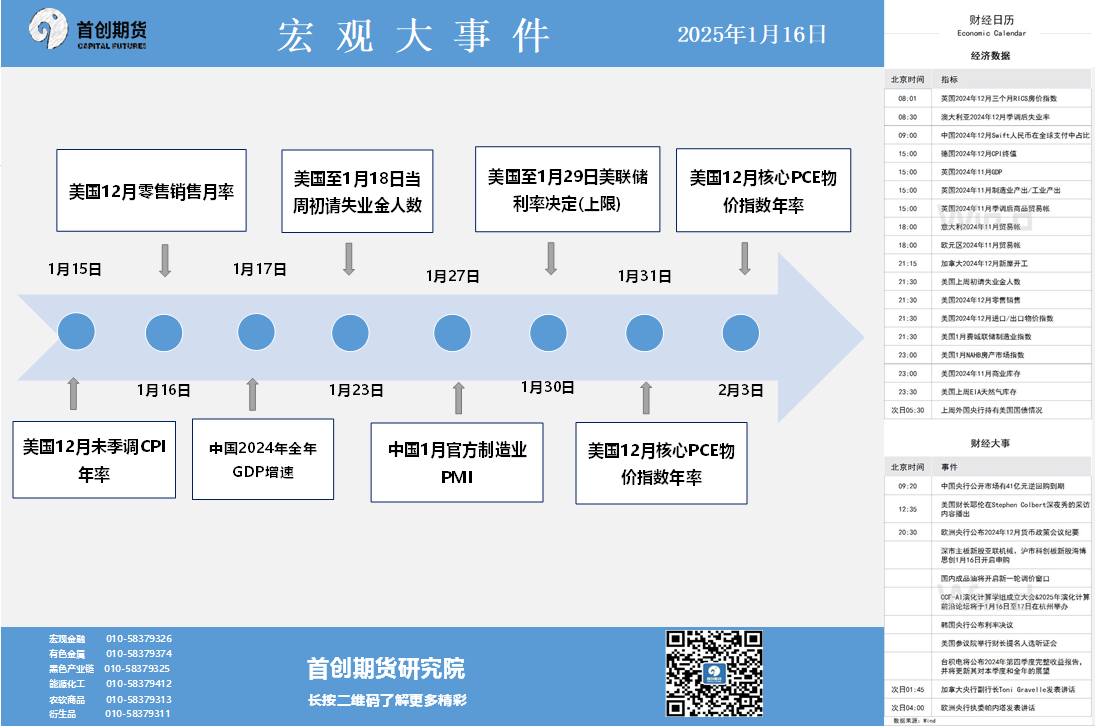1095x727 pixels.
Task: Click the 宏观金融 phone number 010-58379326
Action: tap(138, 638)
